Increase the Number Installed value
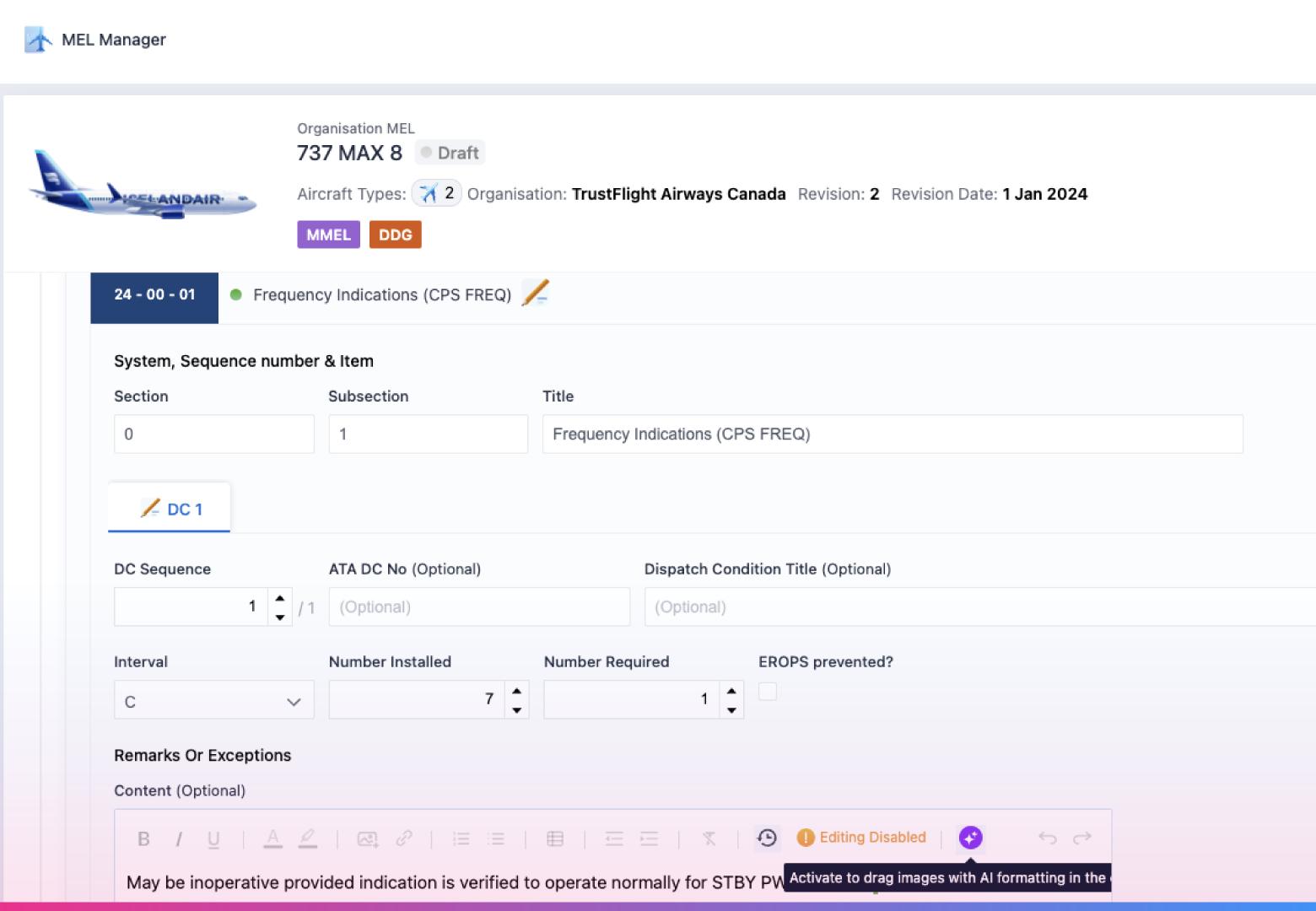This screenshot has width=1316, height=911. (517, 690)
